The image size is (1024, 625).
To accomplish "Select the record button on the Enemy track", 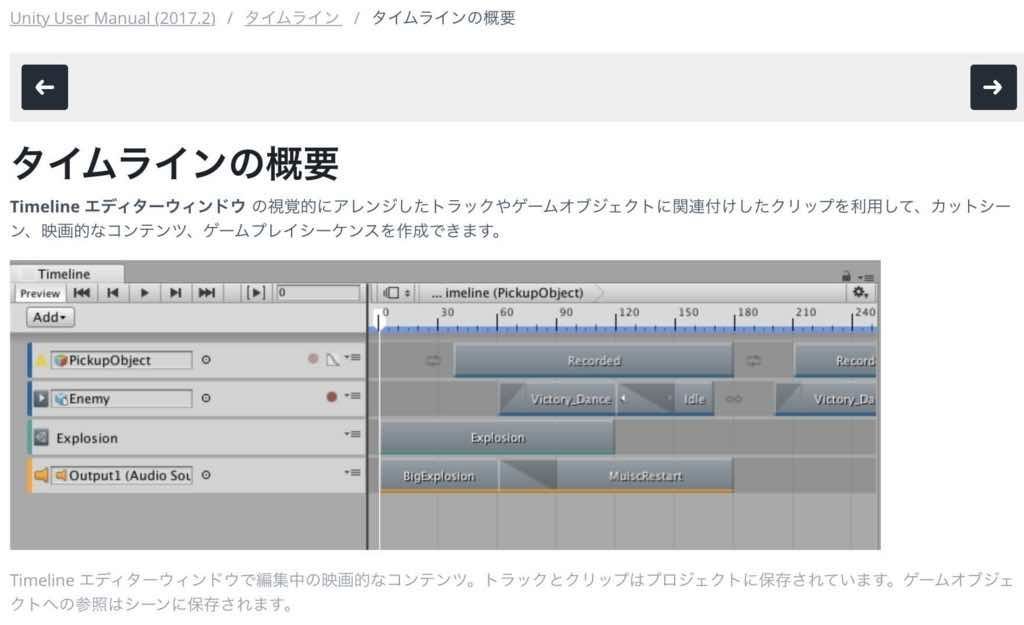I will (x=331, y=397).
